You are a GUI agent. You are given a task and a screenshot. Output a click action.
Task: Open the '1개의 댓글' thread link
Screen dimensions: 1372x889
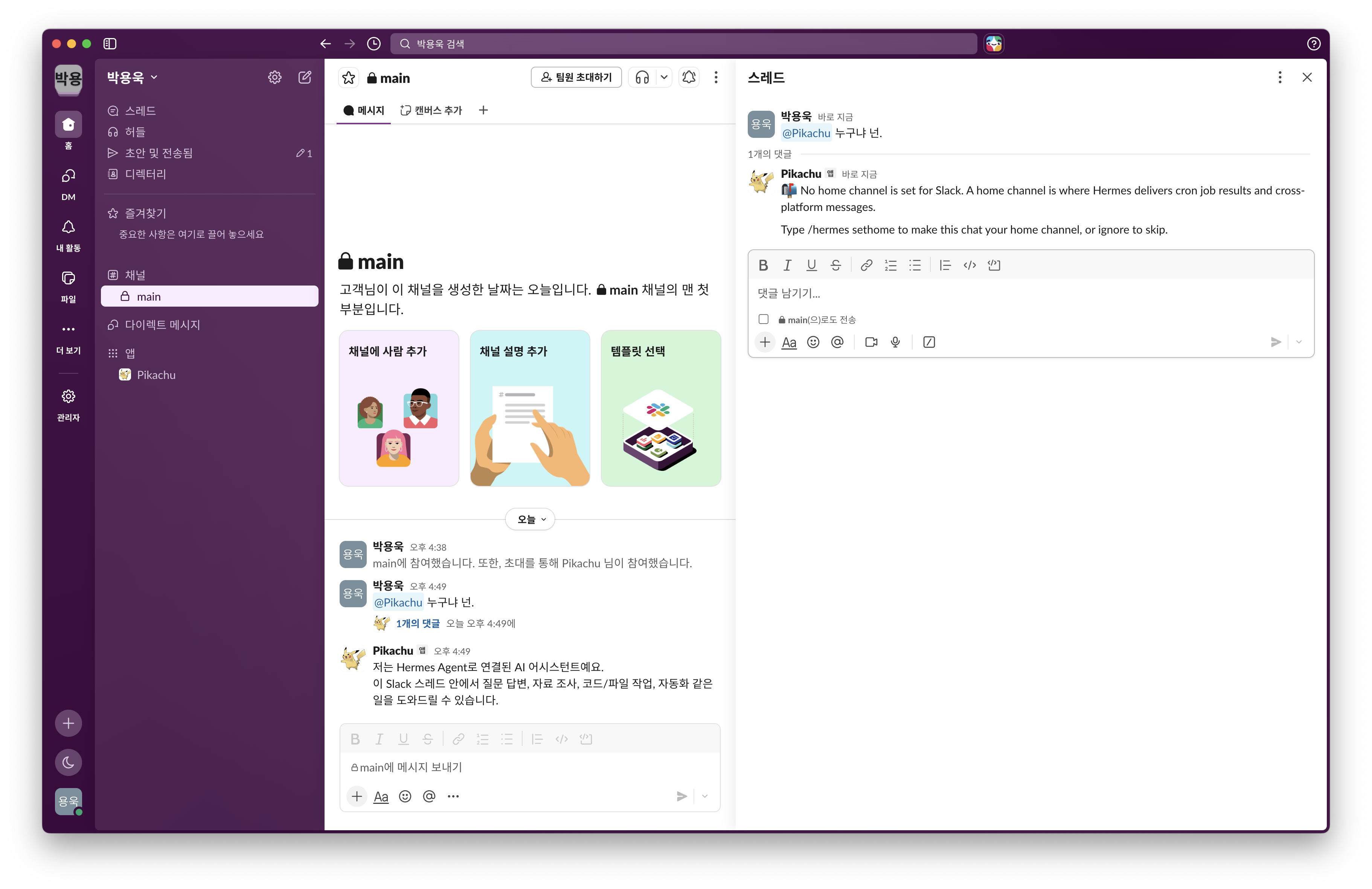pos(418,624)
